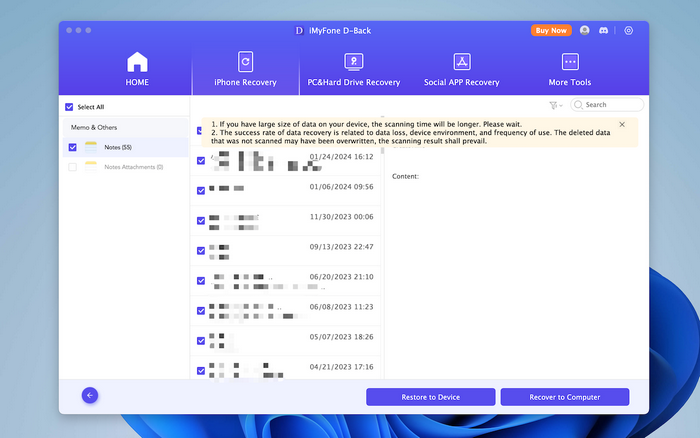Open the settings target icon in title bar
The height and width of the screenshot is (438, 700).
pos(629,30)
